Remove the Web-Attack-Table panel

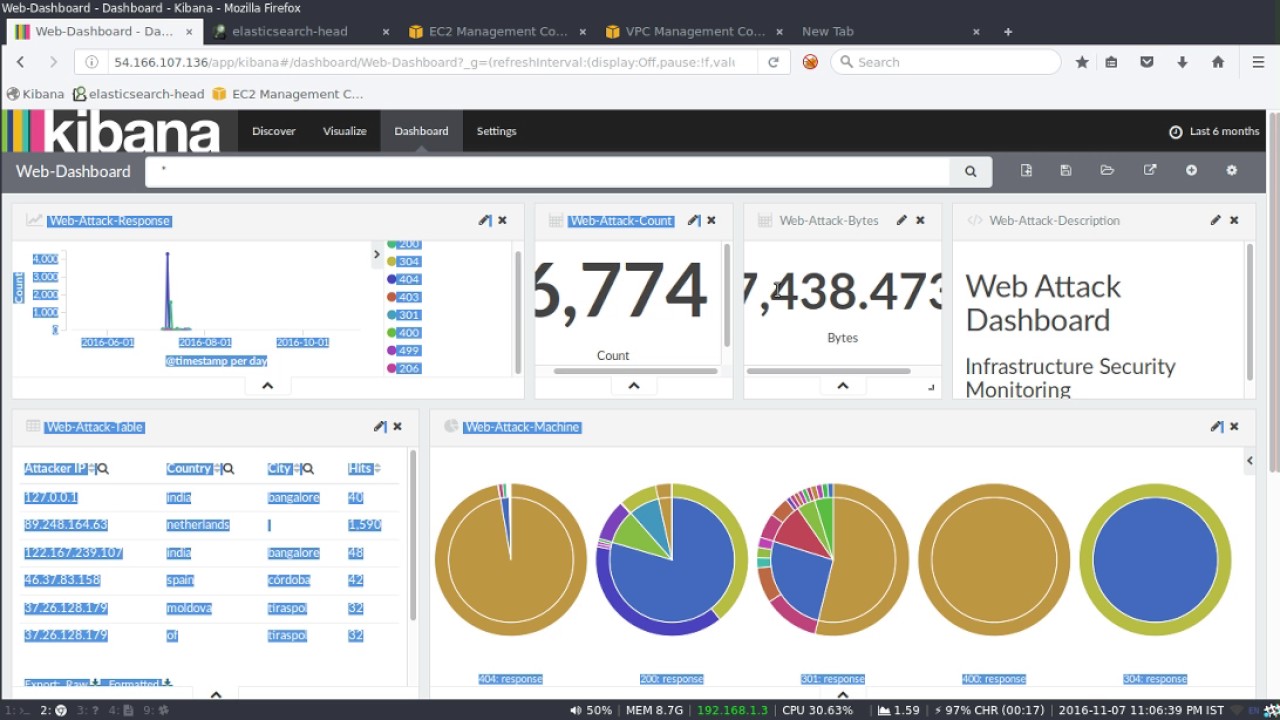click(x=397, y=426)
